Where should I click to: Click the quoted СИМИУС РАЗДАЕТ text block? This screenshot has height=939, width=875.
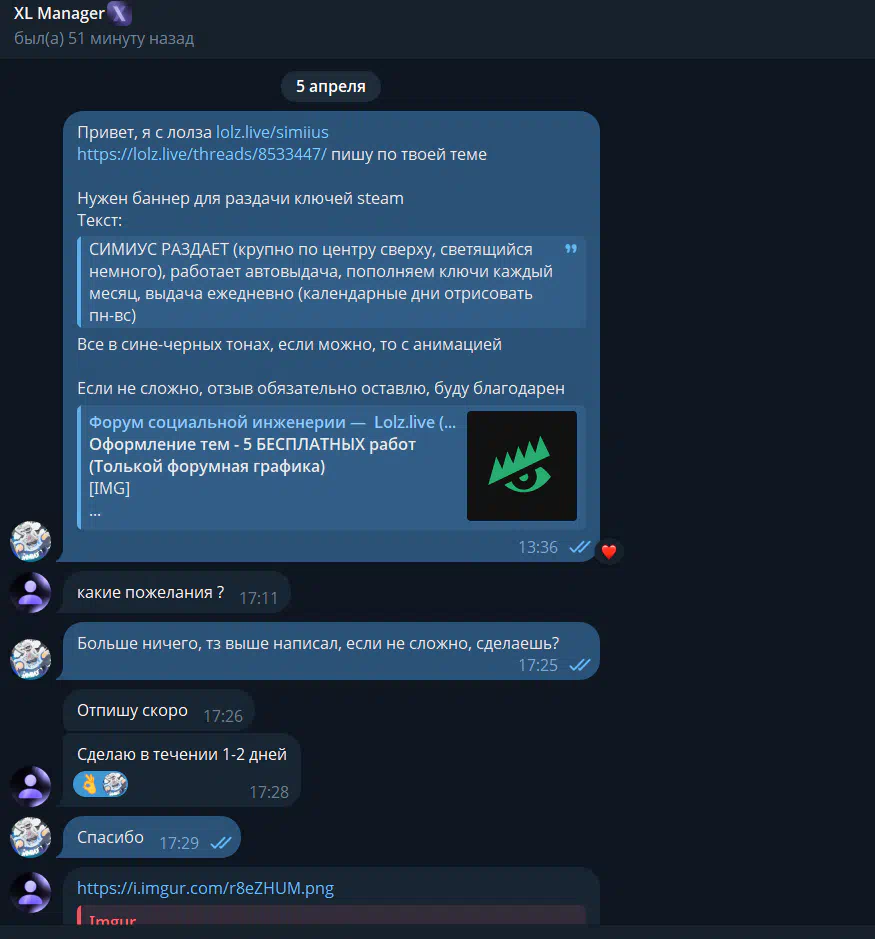[x=331, y=282]
